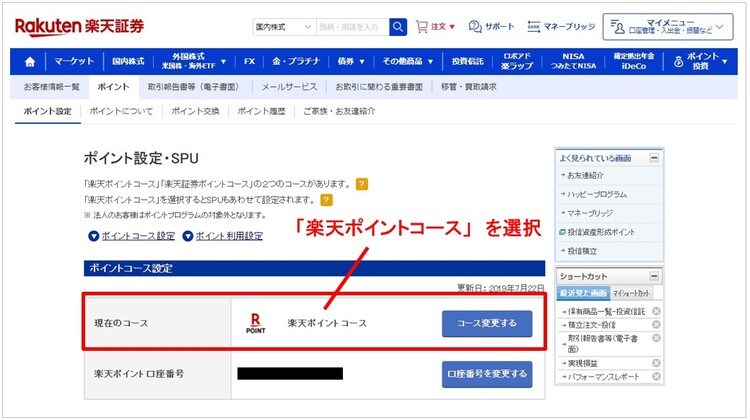Switch to ポイント交換 tab
This screenshot has width=750, height=420.
195,111
